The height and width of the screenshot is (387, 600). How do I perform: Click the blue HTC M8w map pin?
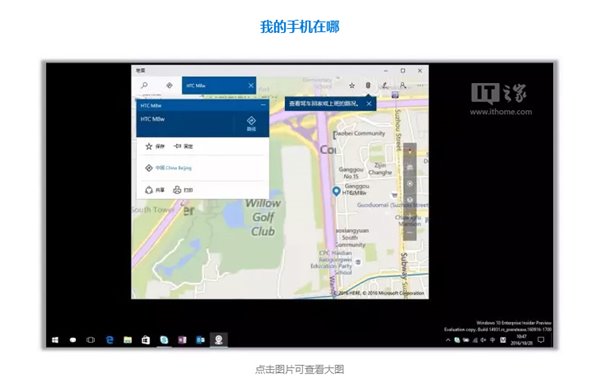coord(336,191)
